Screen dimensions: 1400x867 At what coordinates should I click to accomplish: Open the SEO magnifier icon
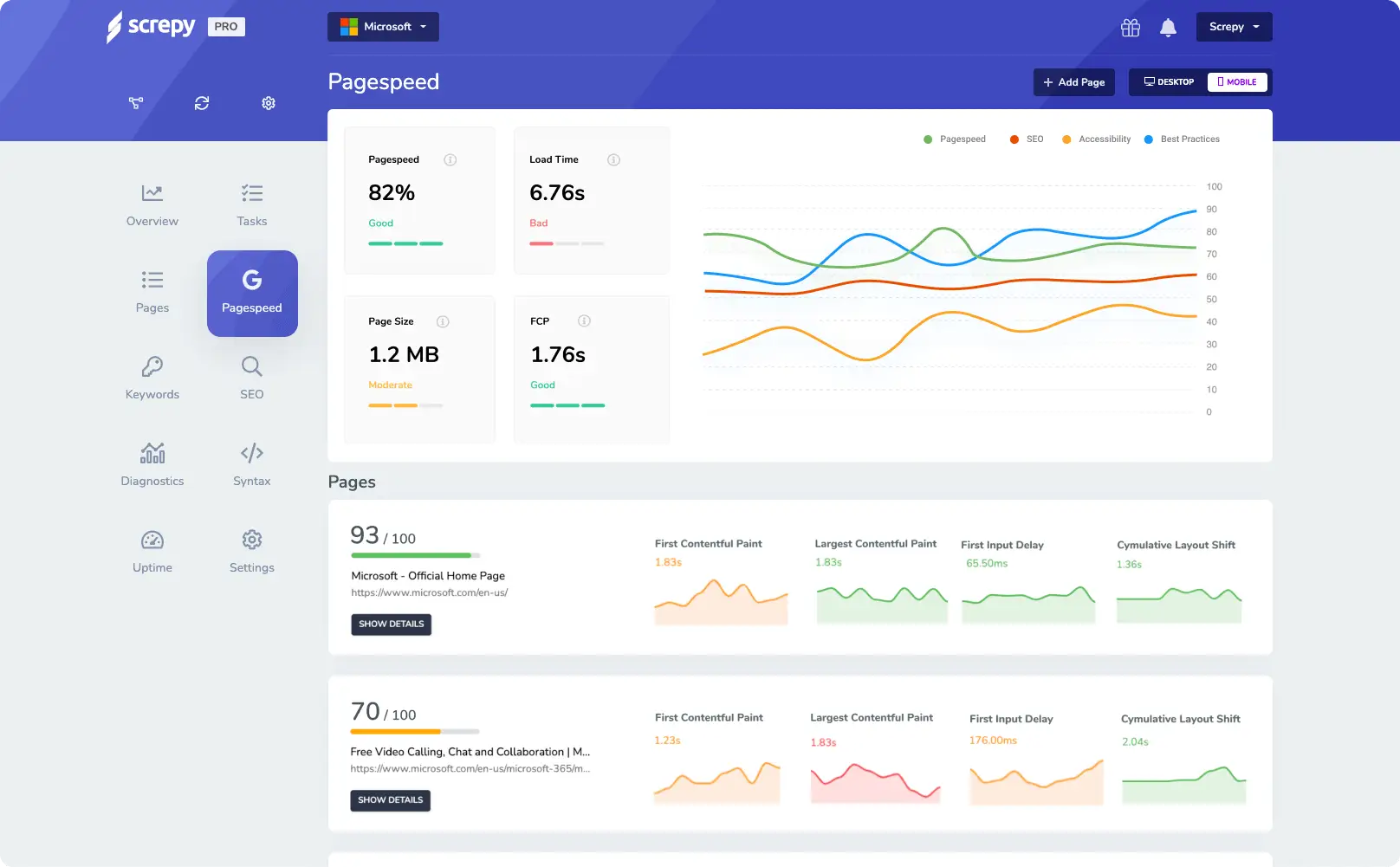click(252, 366)
